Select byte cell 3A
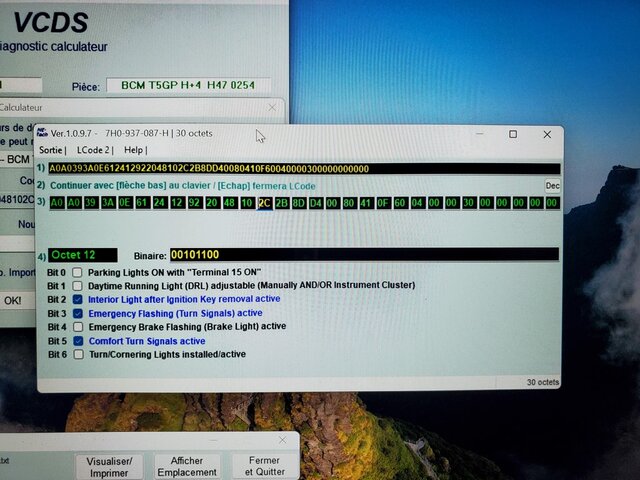This screenshot has width=640, height=480. 108,203
